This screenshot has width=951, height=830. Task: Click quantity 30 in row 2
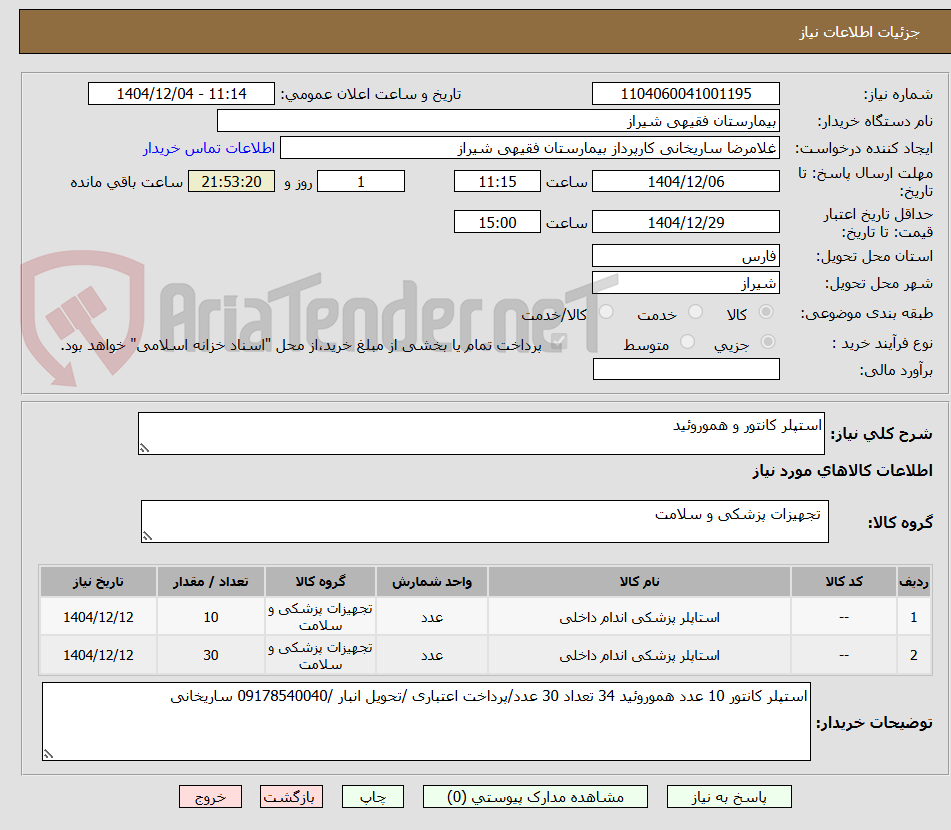(x=210, y=655)
